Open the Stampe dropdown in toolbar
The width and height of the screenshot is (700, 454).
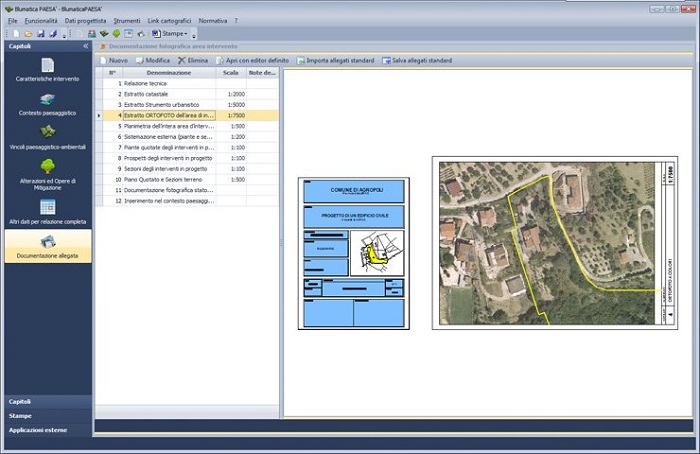tap(175, 33)
